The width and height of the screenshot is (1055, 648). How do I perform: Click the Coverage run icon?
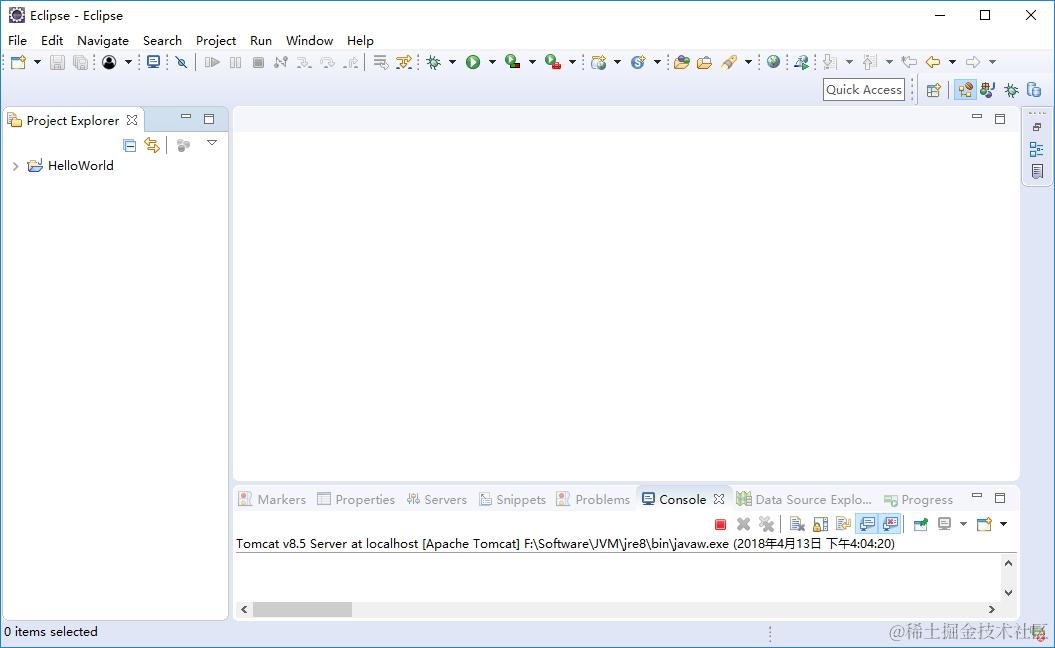point(513,63)
